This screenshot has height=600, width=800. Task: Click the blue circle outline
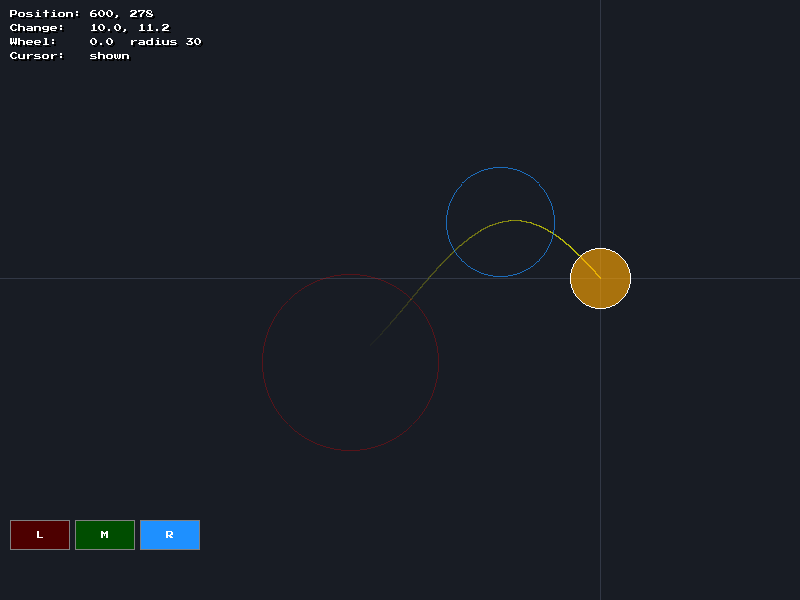pyautogui.click(x=501, y=222)
